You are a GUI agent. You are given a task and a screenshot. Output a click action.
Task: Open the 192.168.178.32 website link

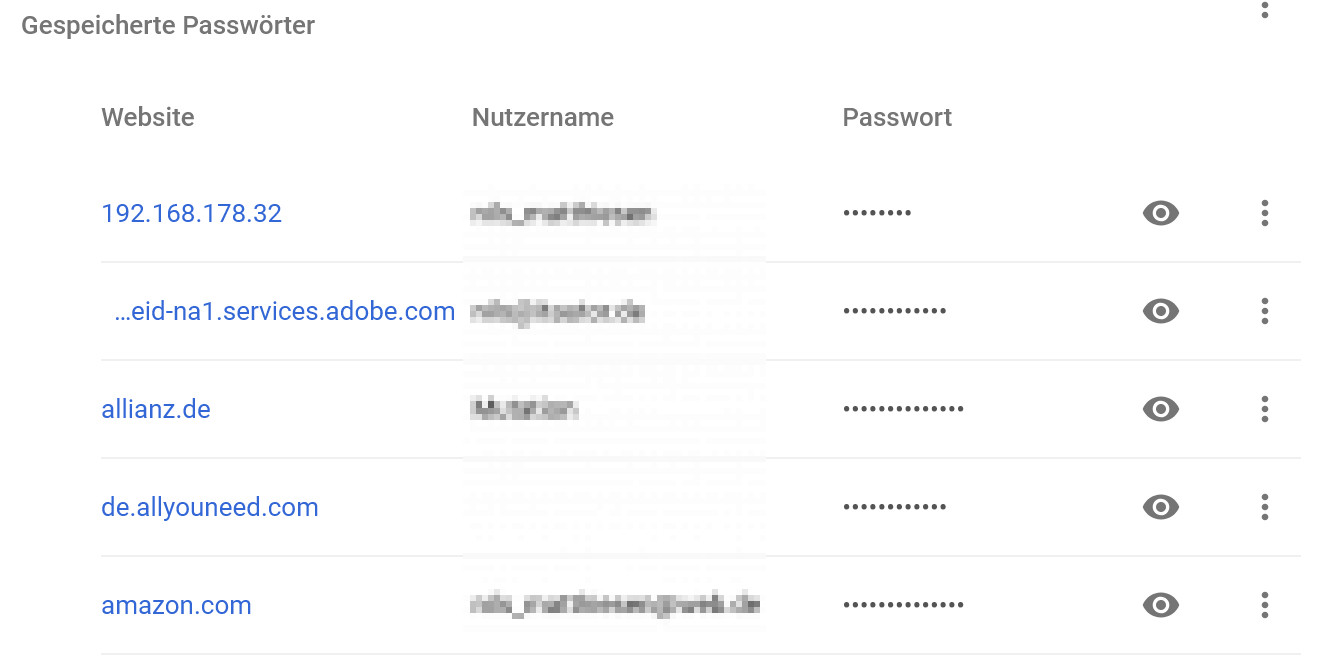click(192, 213)
